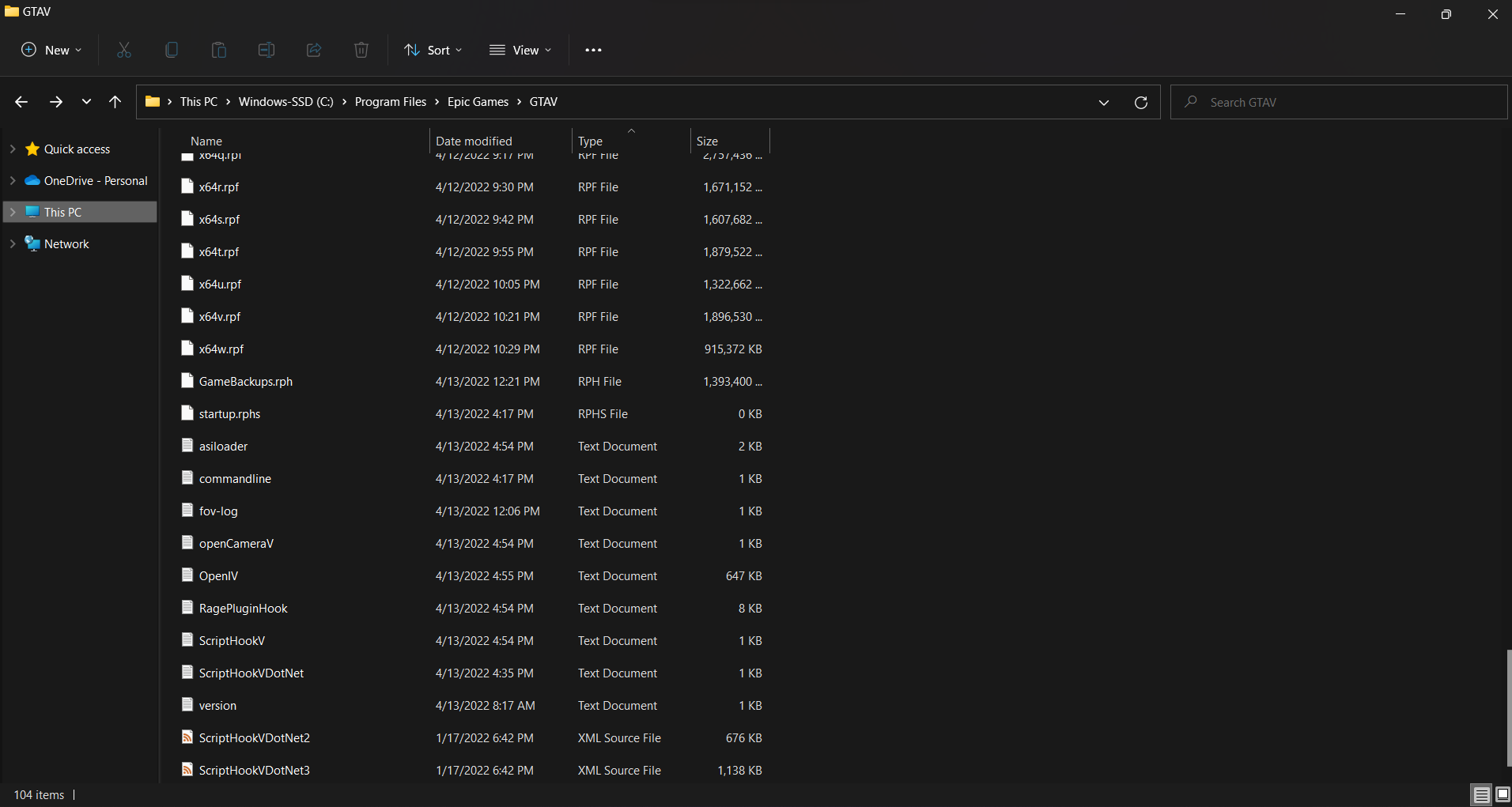Navigate to Epic Games in breadcrumb path
The height and width of the screenshot is (807, 1512).
pyautogui.click(x=478, y=102)
